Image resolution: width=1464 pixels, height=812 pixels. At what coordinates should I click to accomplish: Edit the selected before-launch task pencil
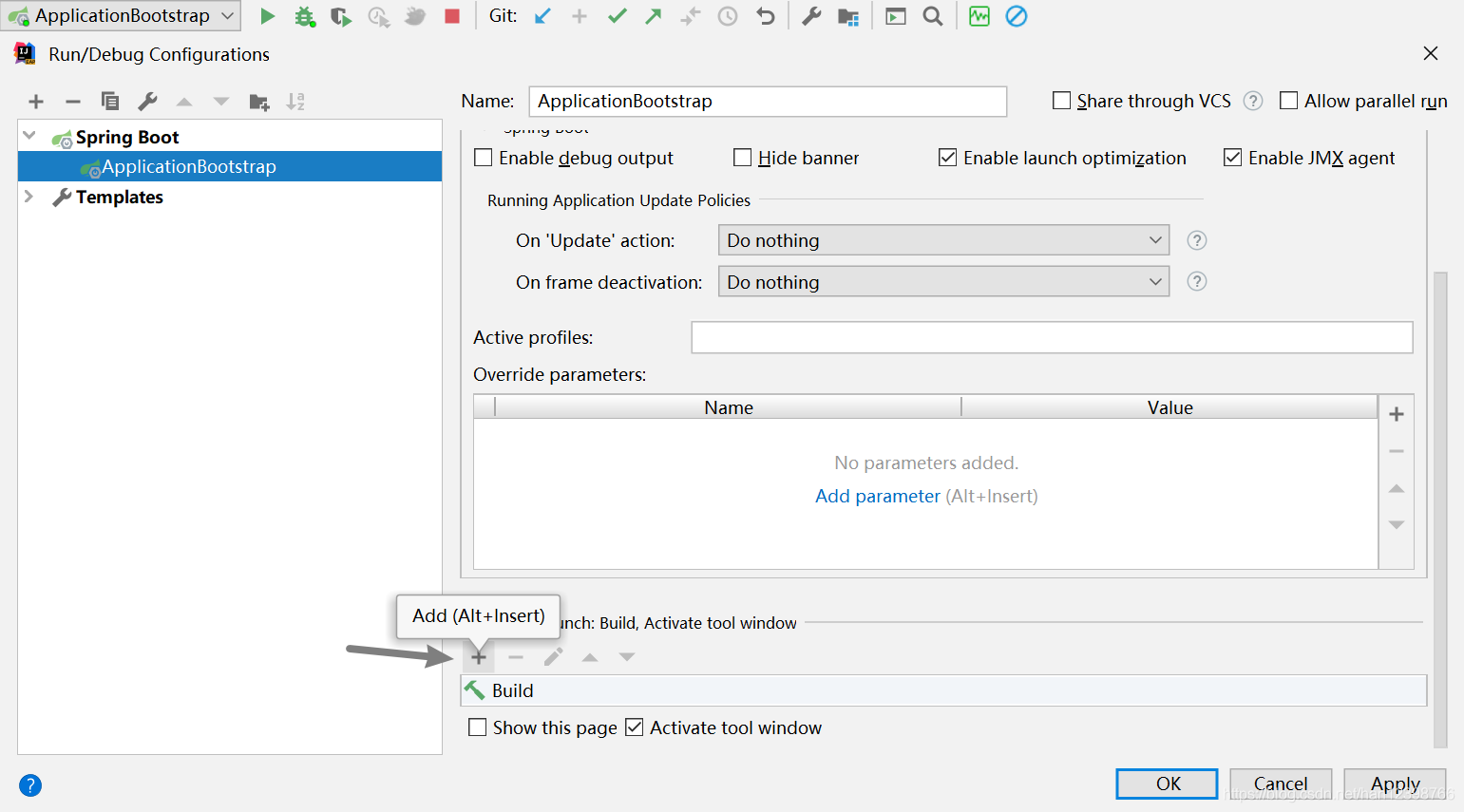coord(553,657)
